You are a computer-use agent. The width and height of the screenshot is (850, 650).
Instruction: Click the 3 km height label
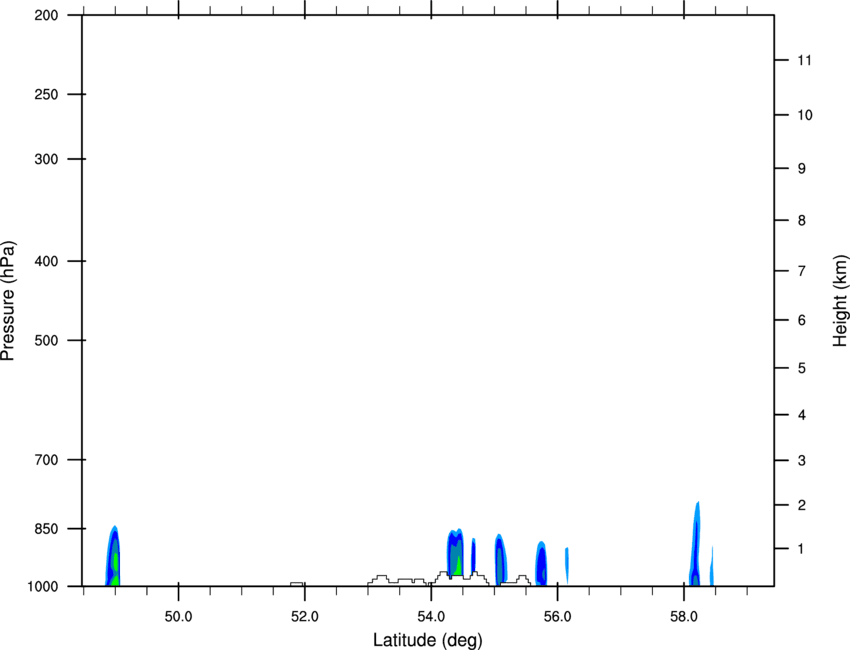tap(802, 461)
